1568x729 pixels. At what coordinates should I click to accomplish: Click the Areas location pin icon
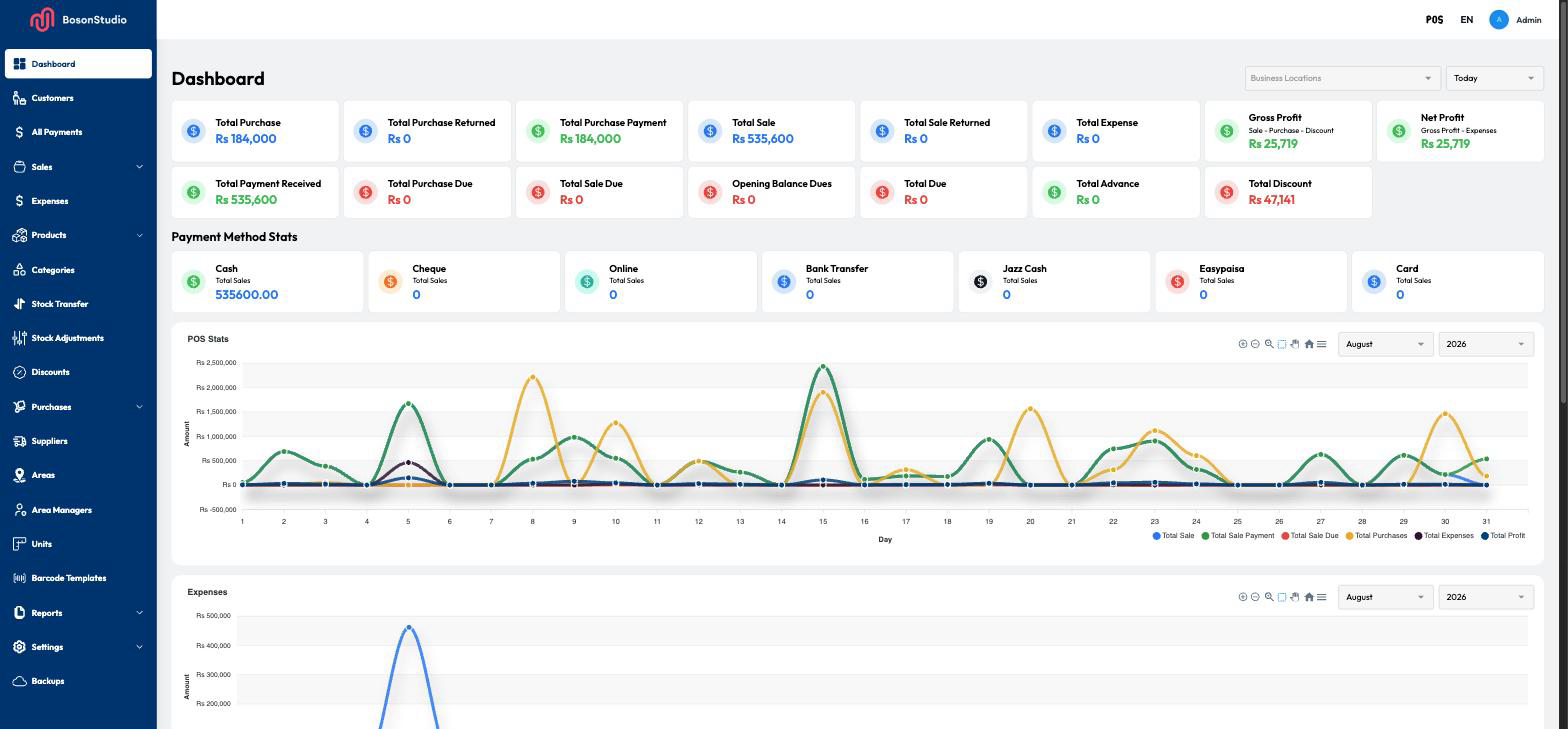tap(19, 475)
